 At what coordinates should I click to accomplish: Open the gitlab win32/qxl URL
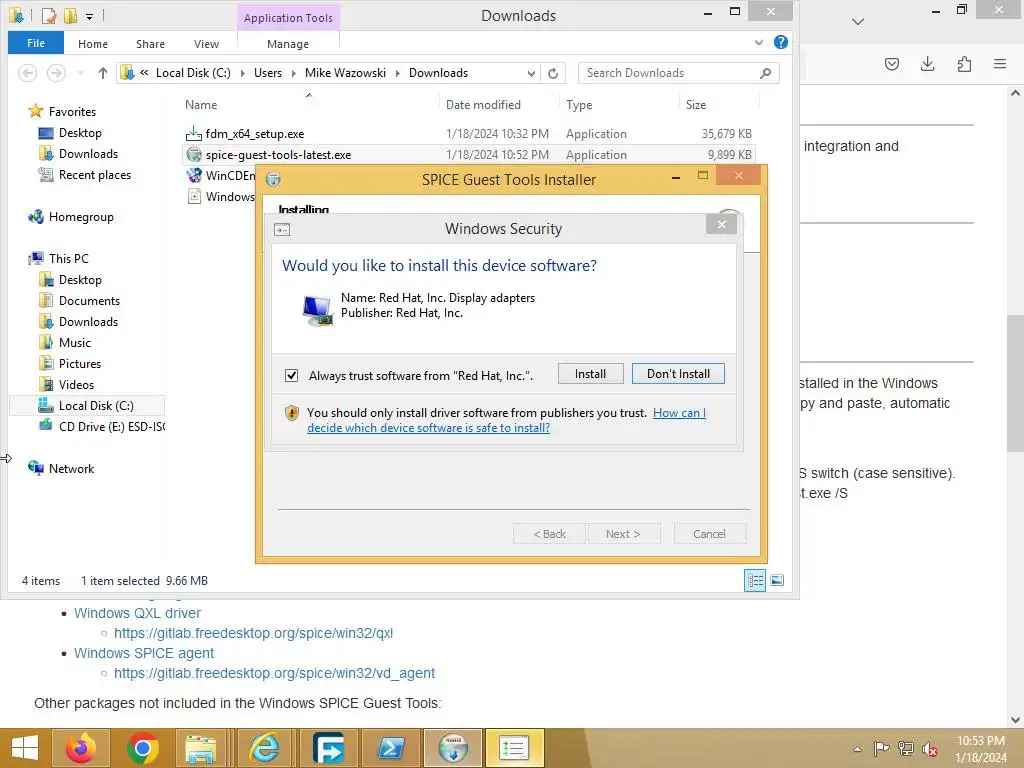tap(253, 633)
